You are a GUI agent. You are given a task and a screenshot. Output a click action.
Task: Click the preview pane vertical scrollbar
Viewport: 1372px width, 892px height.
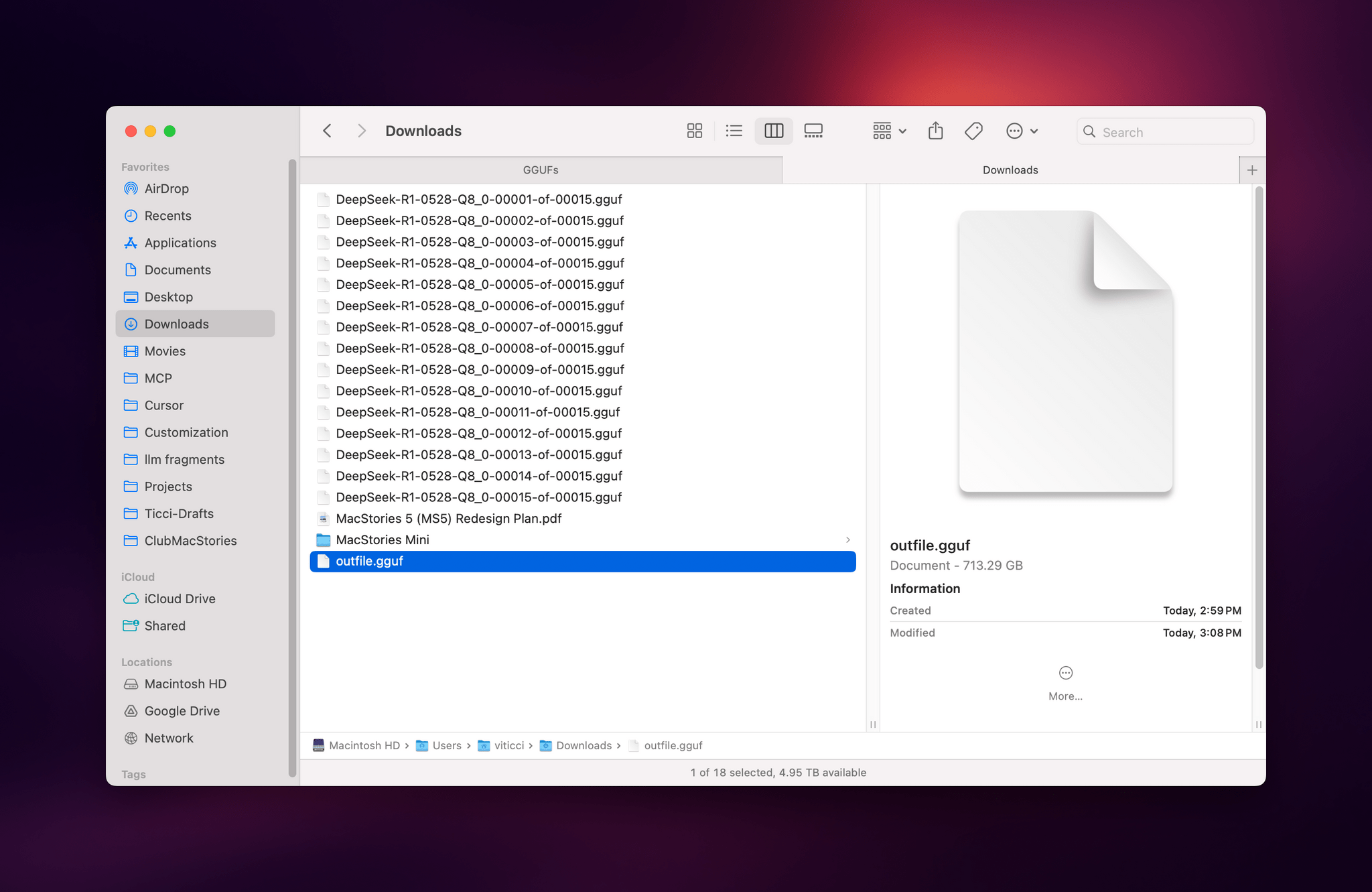click(x=1259, y=427)
